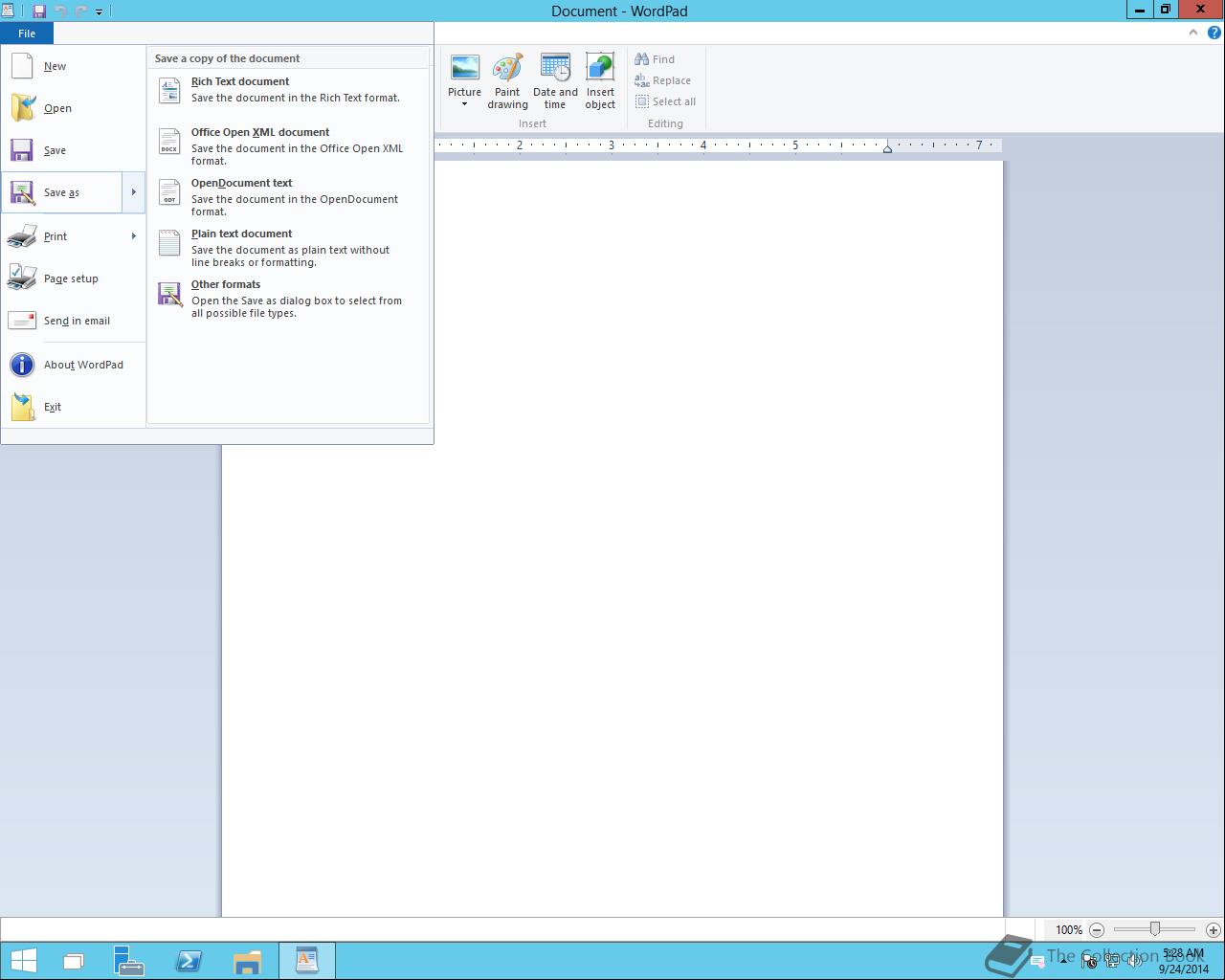Click the Rich Text document icon
Viewport: 1225px width, 980px height.
click(x=169, y=90)
